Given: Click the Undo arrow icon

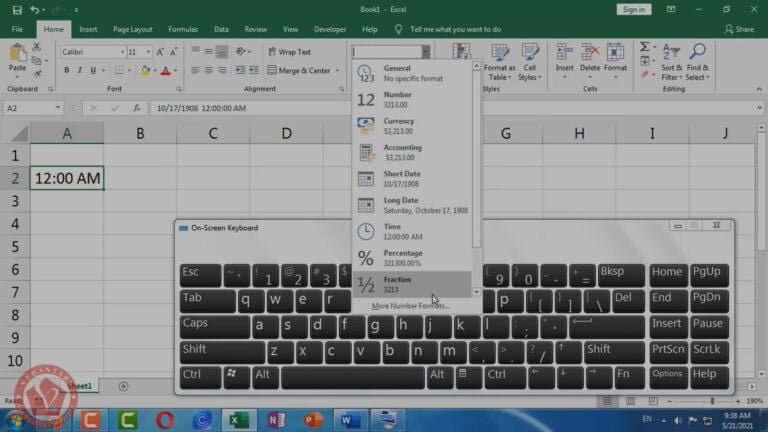Looking at the screenshot, I should click(34, 10).
